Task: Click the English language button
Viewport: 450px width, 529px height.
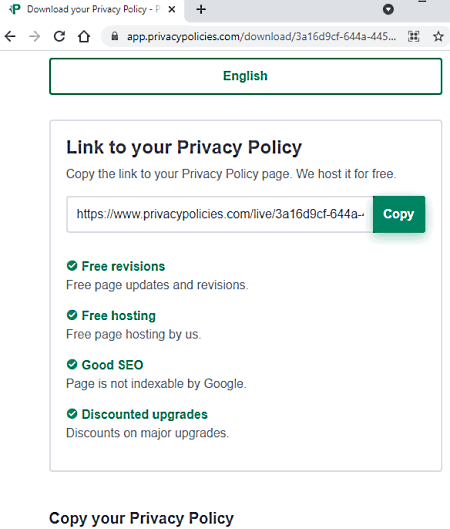Action: pos(246,76)
